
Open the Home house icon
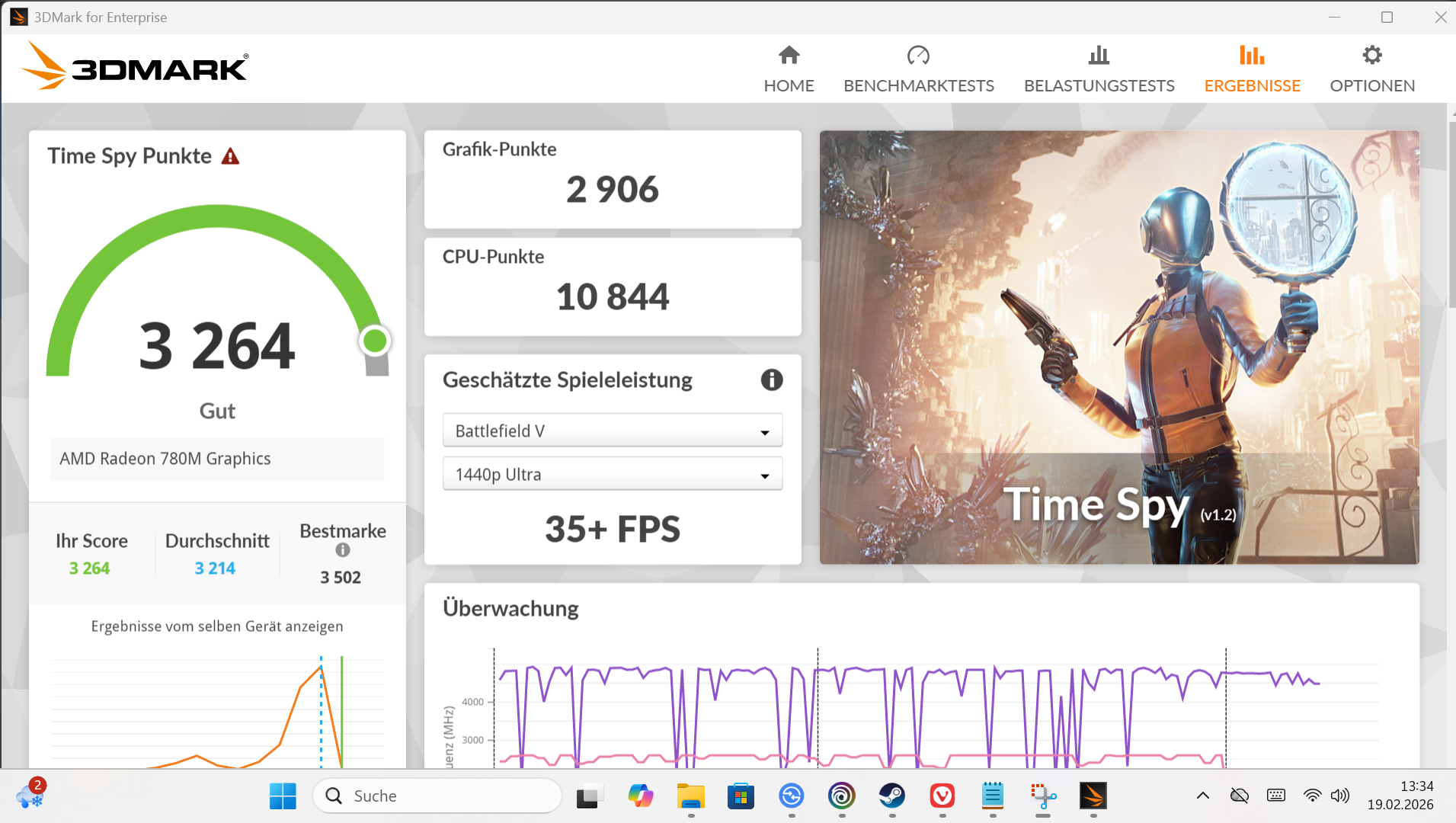789,56
